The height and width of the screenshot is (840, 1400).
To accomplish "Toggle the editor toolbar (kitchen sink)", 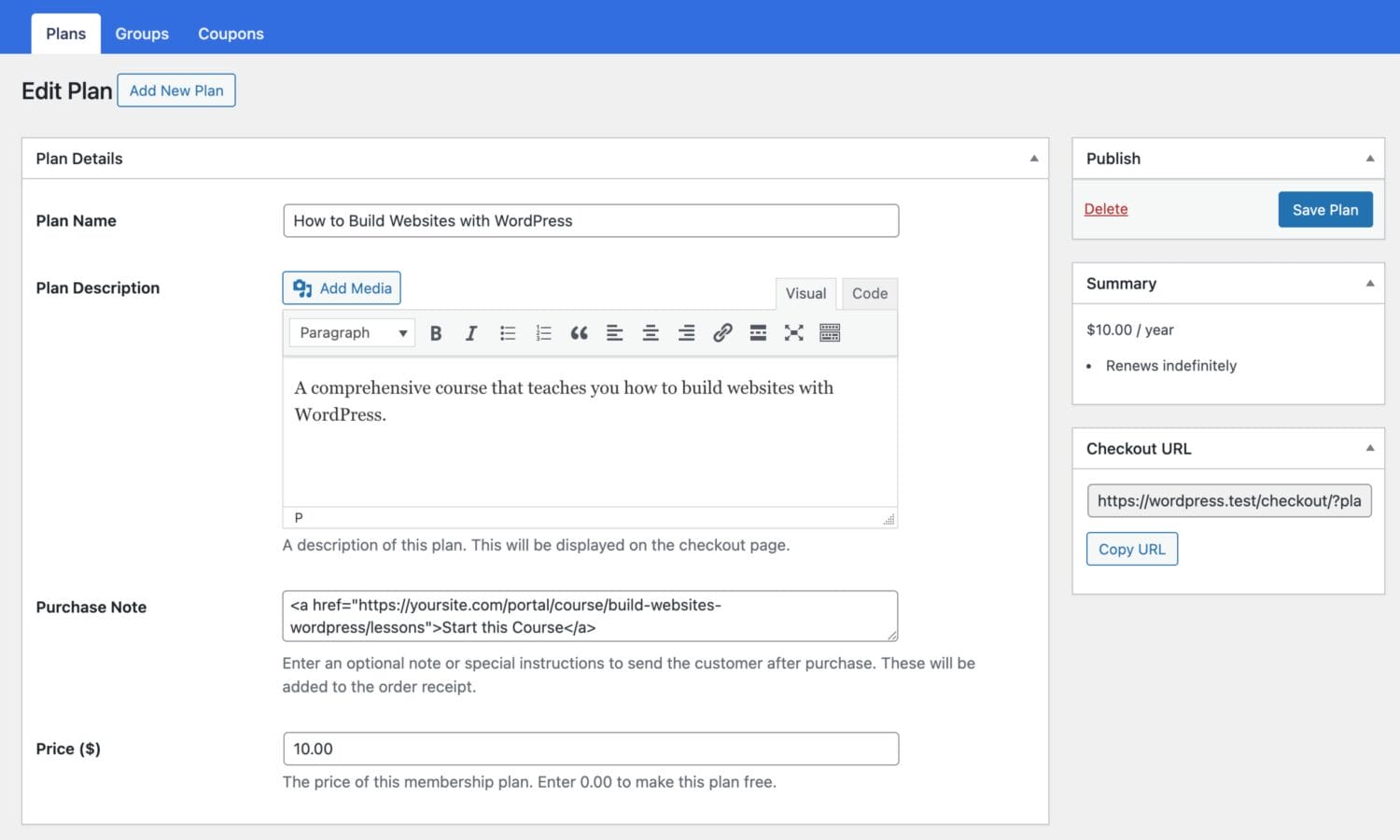I will pos(830,333).
